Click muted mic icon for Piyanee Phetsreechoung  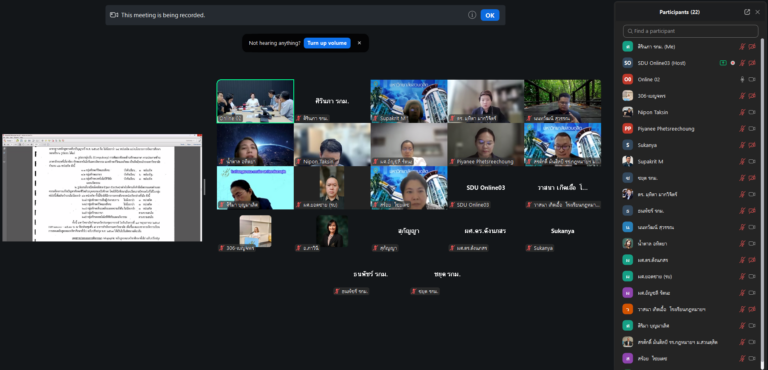click(742, 129)
